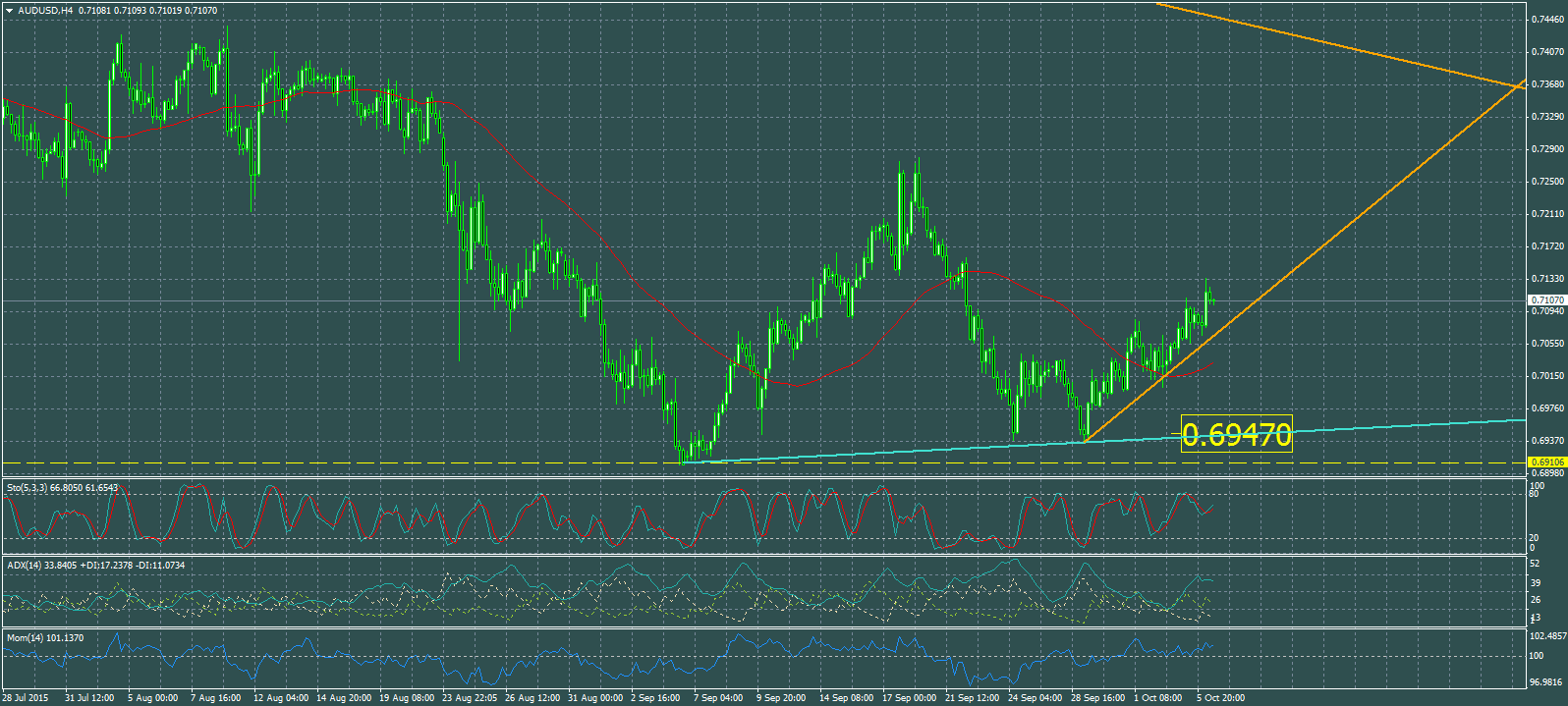Grab the divider between price chart and Stochastic pane
Viewport: 1568px width, 706px height.
766,478
